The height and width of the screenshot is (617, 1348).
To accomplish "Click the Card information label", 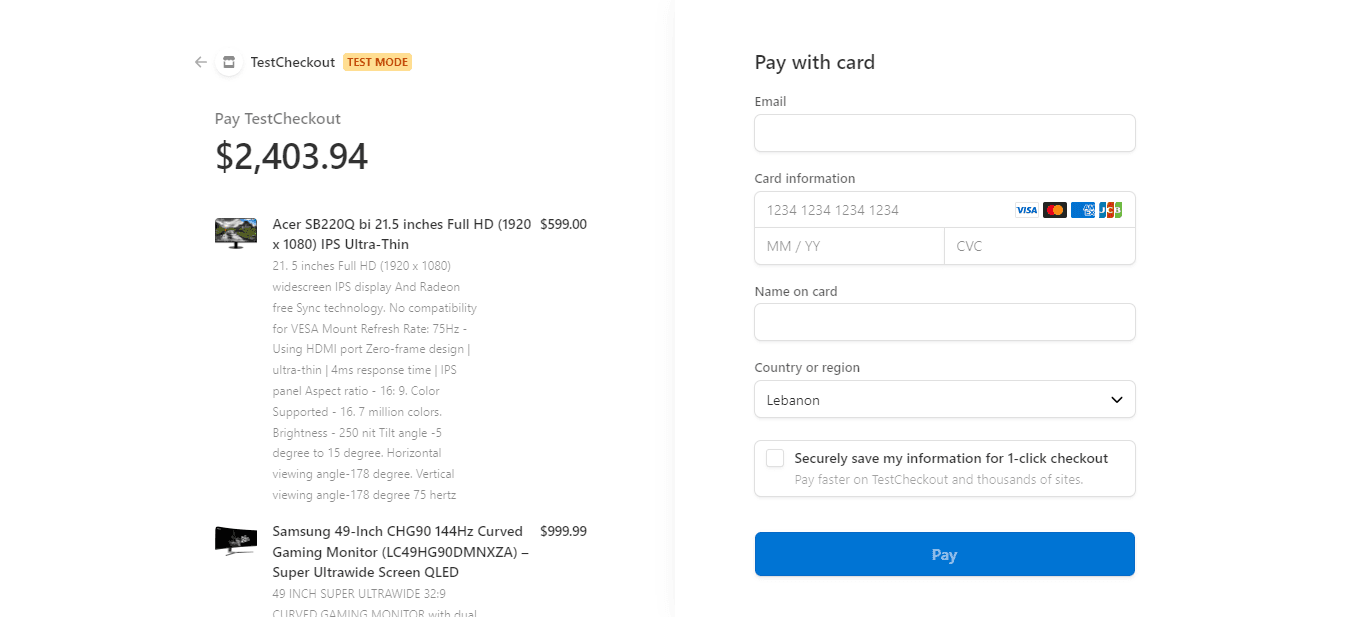I will point(805,178).
